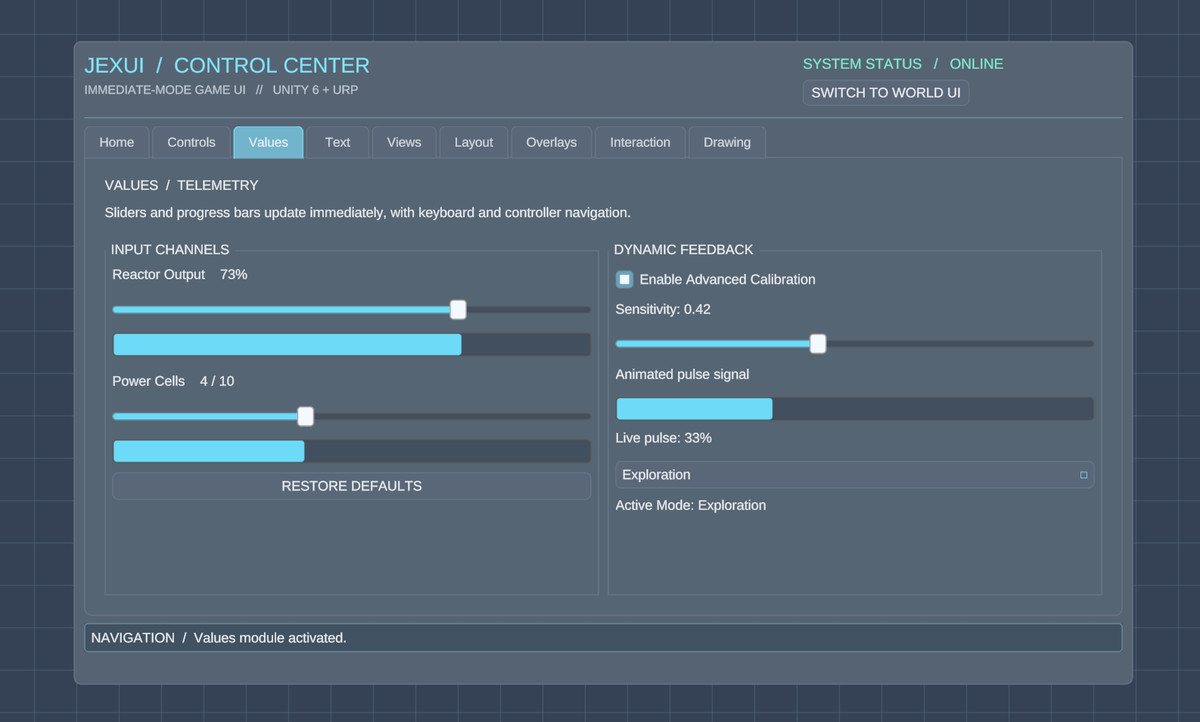Click the animated pulse signal progress bar
Screen dimensions: 1200x722
854,409
